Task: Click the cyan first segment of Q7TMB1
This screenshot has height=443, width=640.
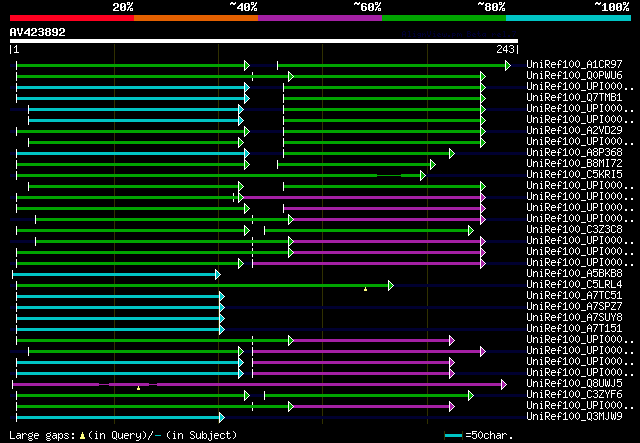Action: click(132, 98)
